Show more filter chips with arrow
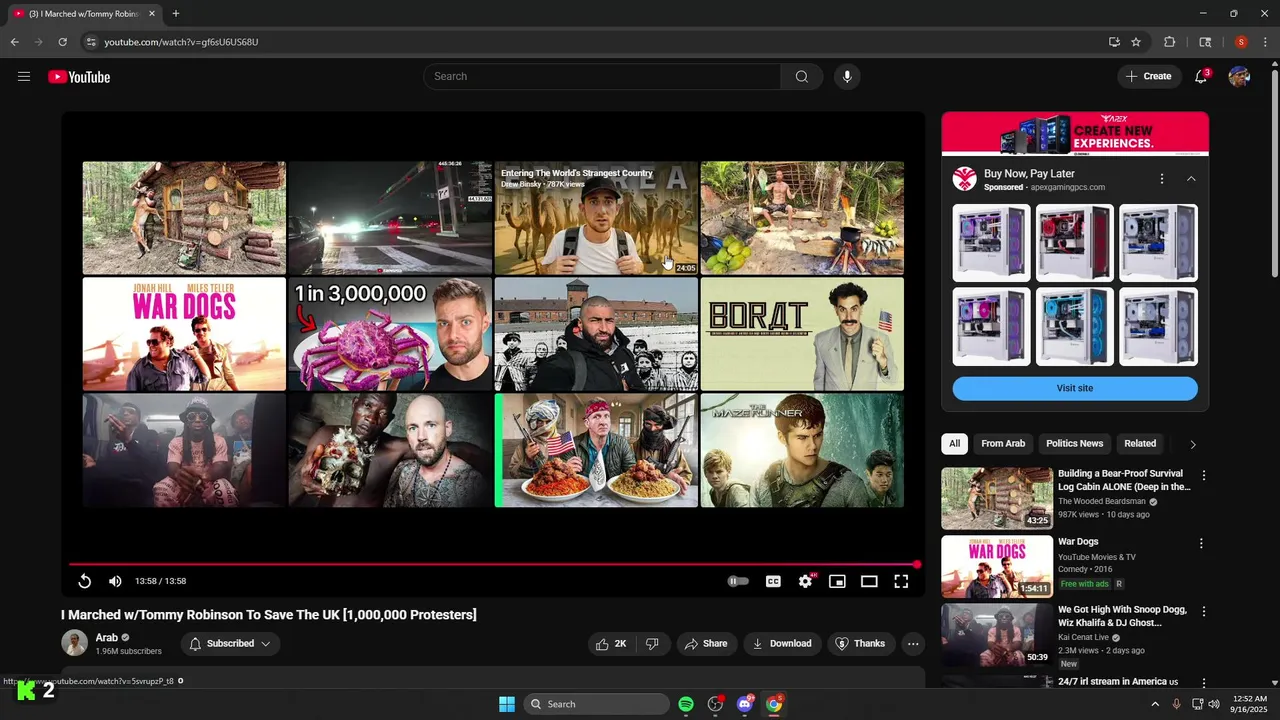The height and width of the screenshot is (720, 1280). (x=1192, y=444)
